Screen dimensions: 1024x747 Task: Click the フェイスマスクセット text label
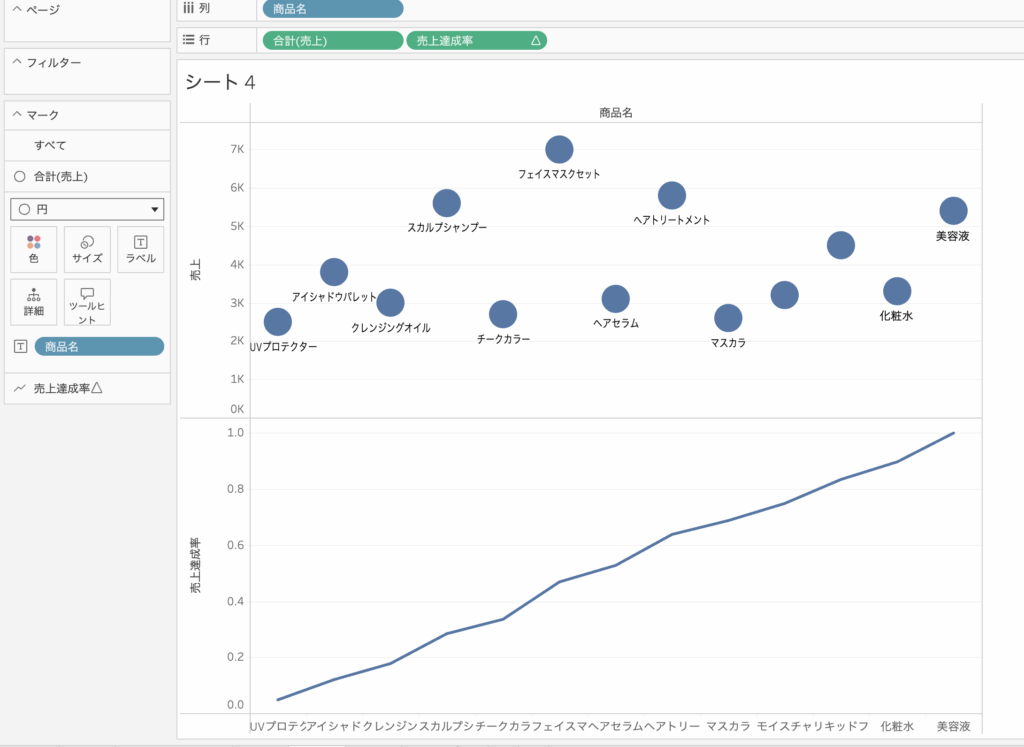(559, 174)
